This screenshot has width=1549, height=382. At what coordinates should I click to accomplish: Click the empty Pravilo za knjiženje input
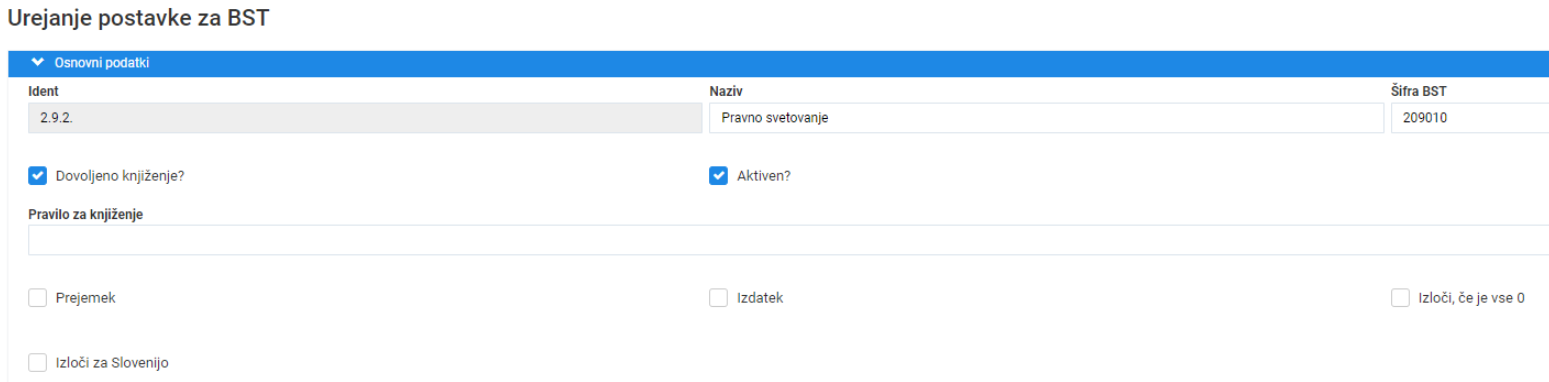(789, 240)
